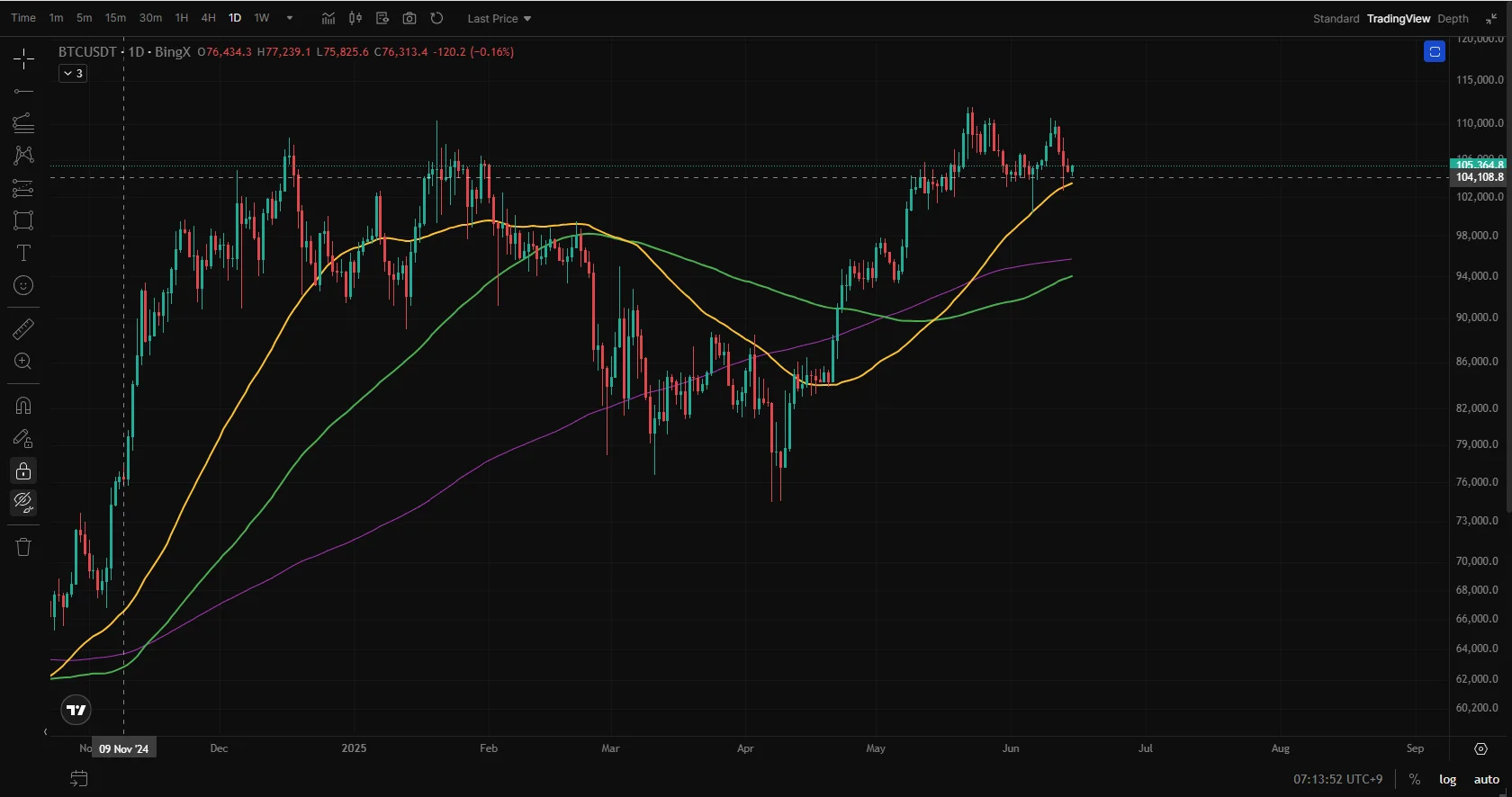Open the candlestick chart type icon

tap(355, 18)
